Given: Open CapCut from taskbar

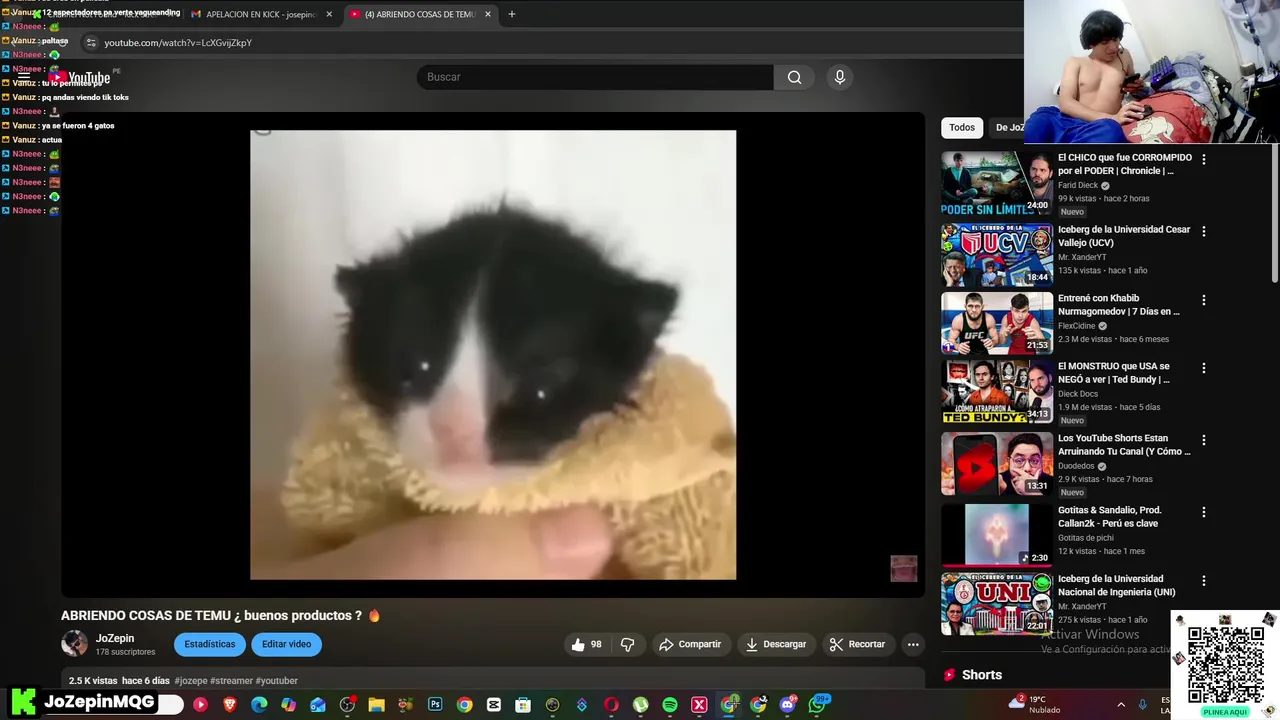Looking at the screenshot, I should 494,705.
